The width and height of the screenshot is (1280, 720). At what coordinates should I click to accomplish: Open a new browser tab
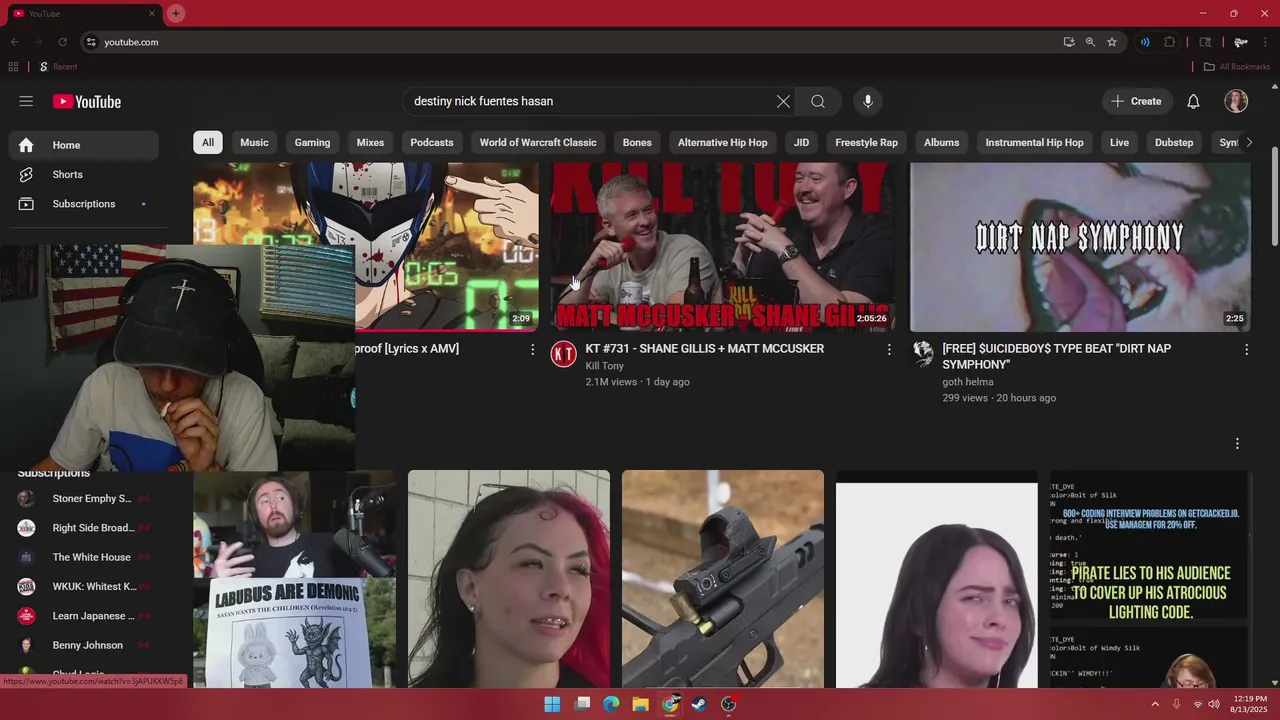pos(176,13)
